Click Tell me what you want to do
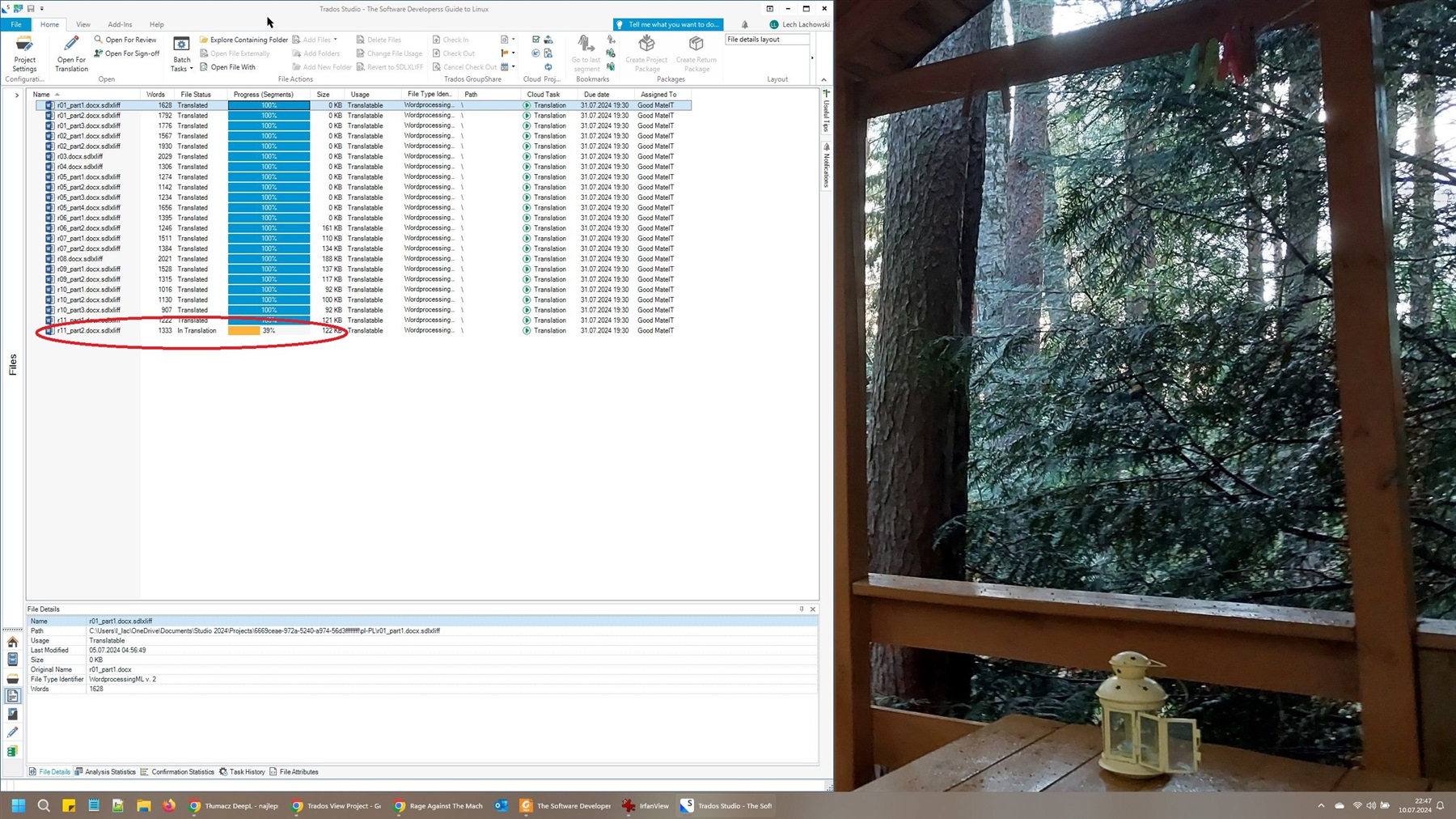The height and width of the screenshot is (819, 1456). [667, 23]
